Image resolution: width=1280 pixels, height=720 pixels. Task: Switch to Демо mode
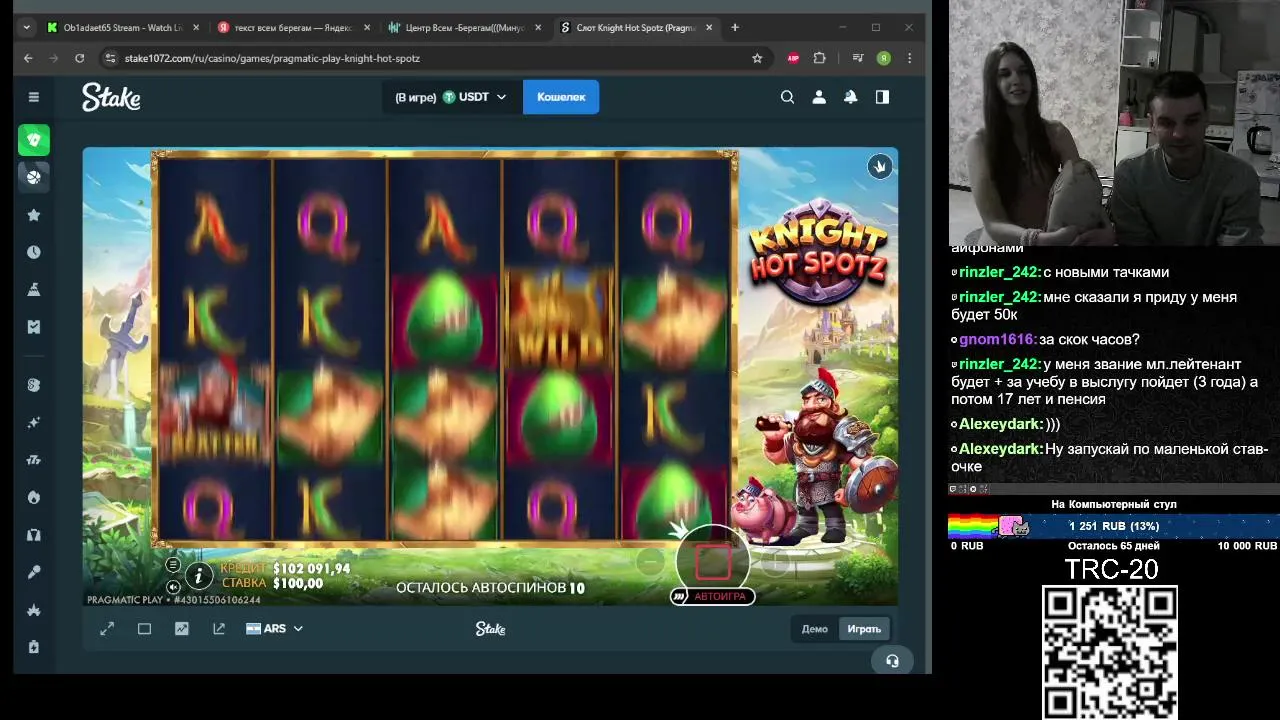coord(814,629)
